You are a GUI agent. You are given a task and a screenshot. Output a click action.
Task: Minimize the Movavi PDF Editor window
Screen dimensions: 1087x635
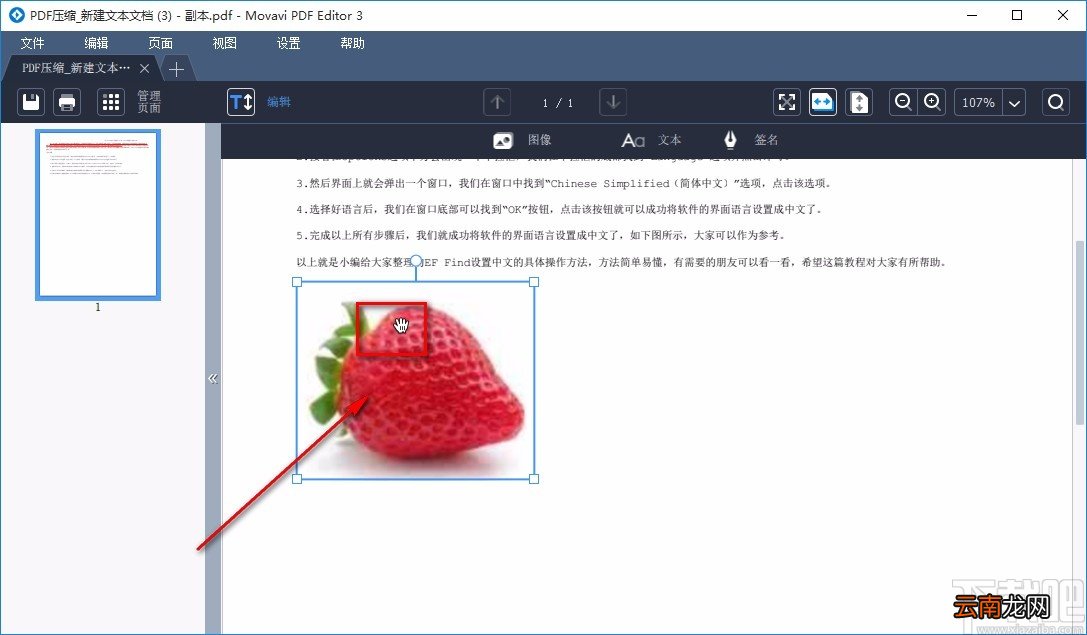(972, 15)
